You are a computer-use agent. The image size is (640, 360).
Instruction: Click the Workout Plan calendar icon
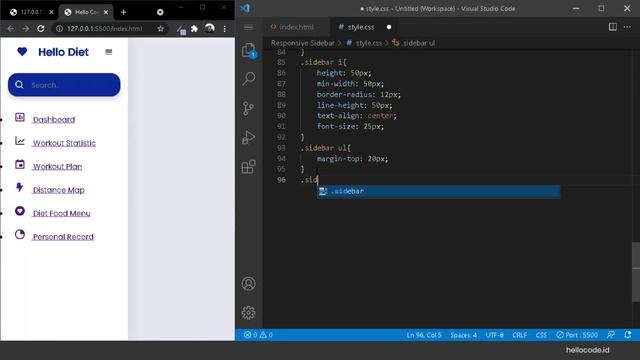tap(20, 164)
